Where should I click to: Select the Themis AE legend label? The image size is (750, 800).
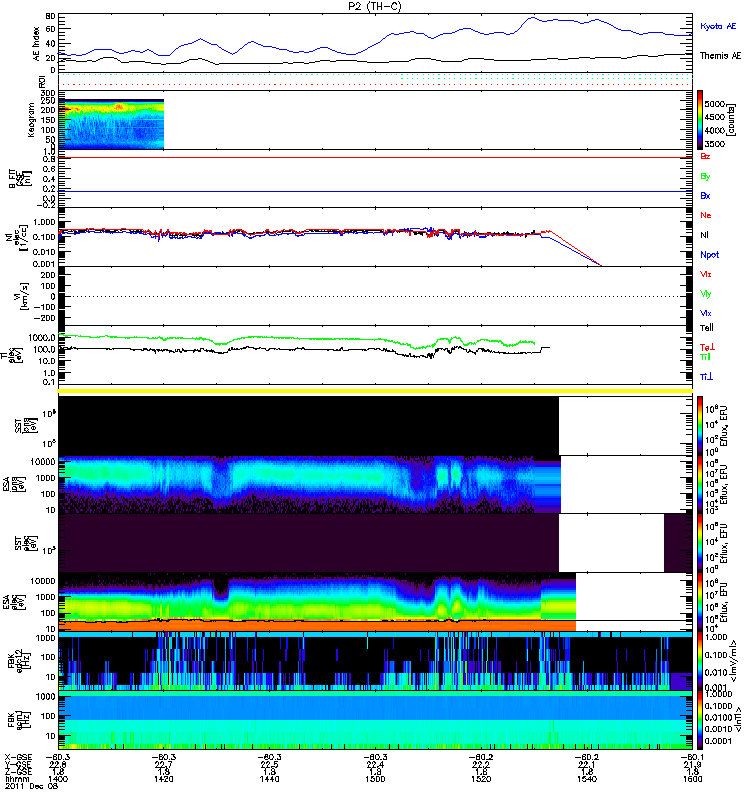(x=720, y=56)
